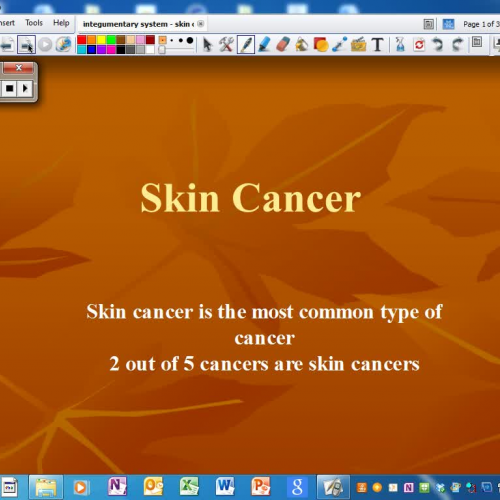Pick the black color swatch

[x=121, y=49]
